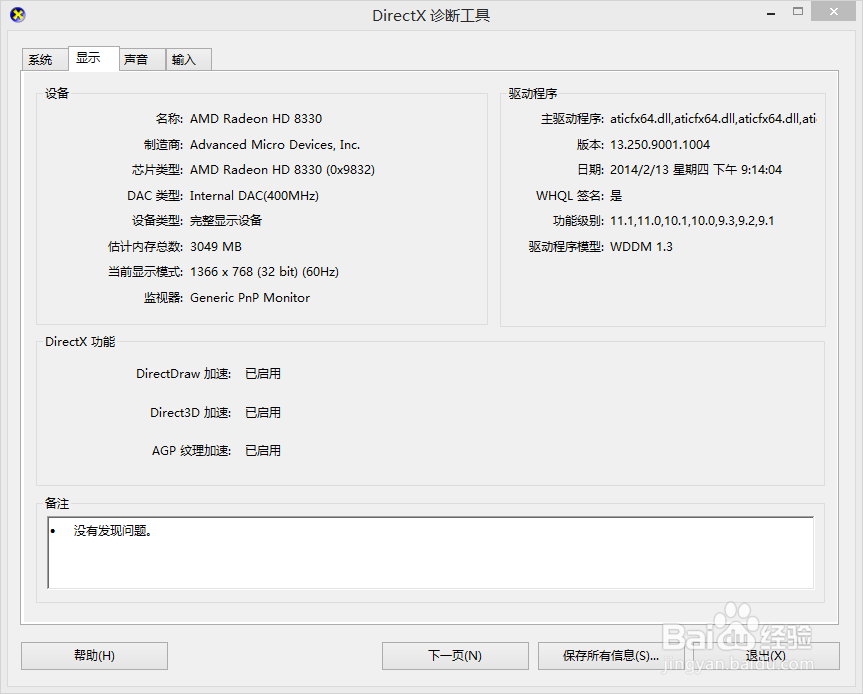The width and height of the screenshot is (863, 694).
Task: Switch to the 系统 tab
Action: pos(45,59)
